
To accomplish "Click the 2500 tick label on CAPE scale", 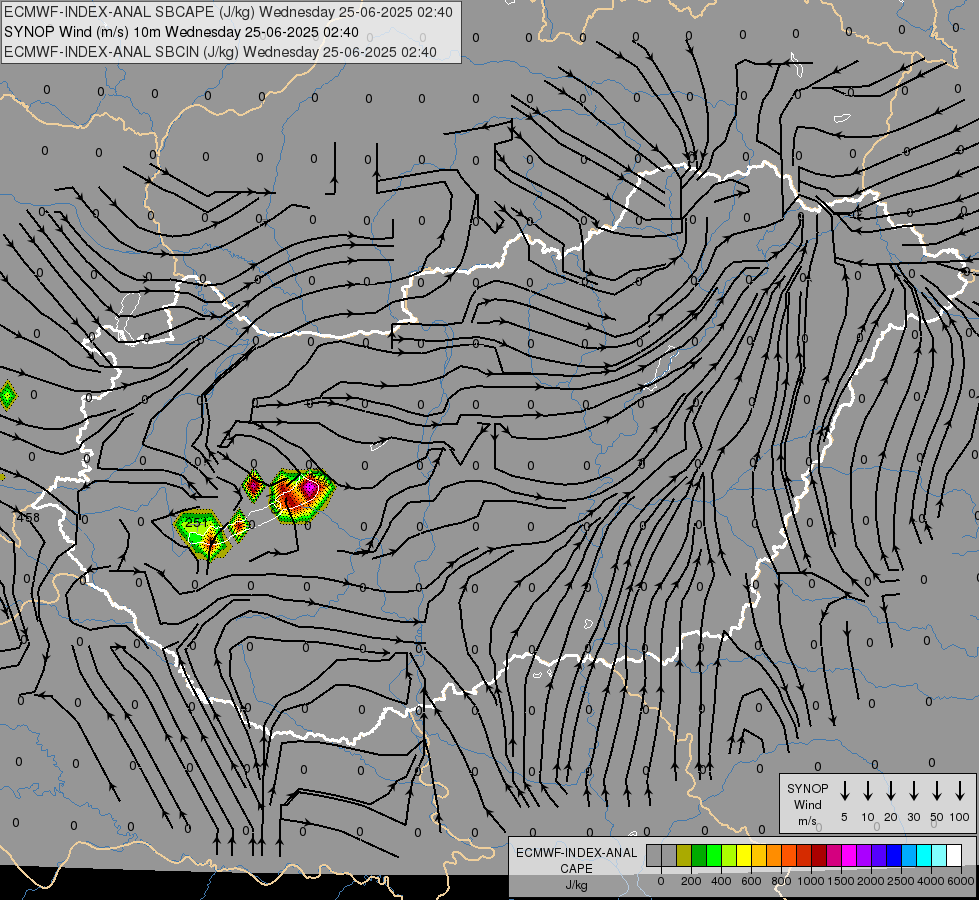I will 901,881.
